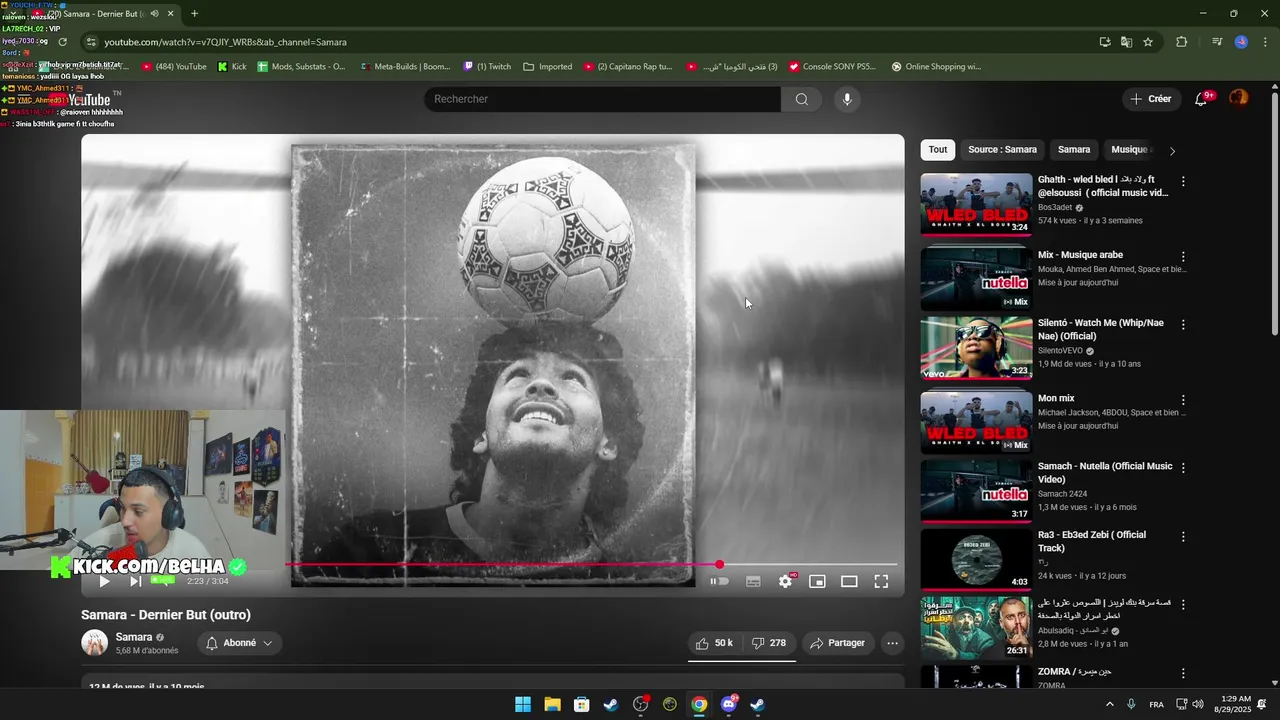
Task: Click the YouTube page scrollbar
Action: [1274, 215]
